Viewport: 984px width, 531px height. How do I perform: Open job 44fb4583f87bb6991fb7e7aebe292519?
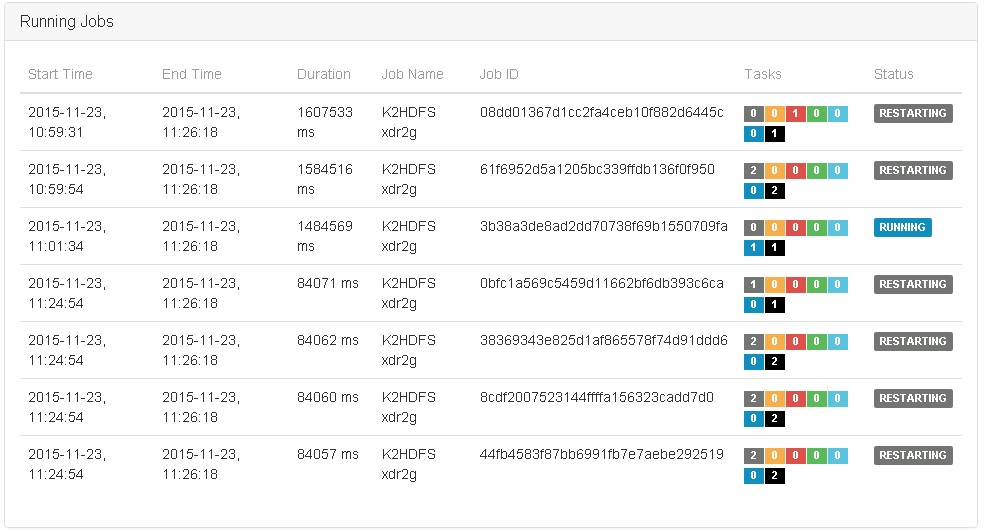tap(601, 454)
